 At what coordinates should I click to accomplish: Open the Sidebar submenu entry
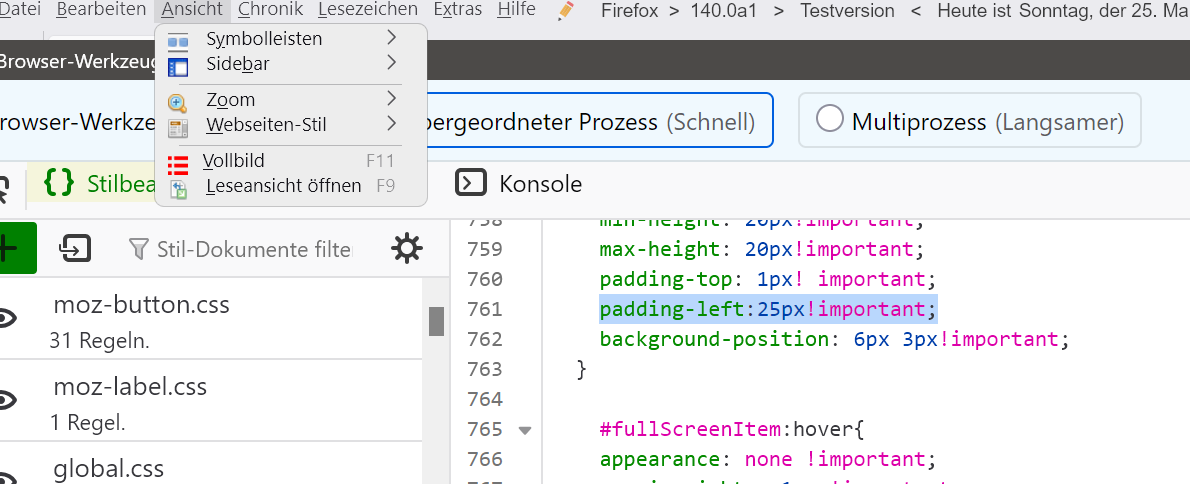(x=237, y=64)
